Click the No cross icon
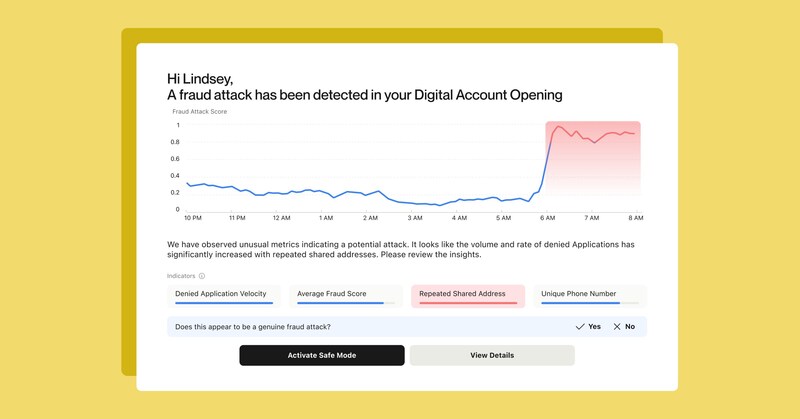This screenshot has width=800, height=419. tap(617, 327)
